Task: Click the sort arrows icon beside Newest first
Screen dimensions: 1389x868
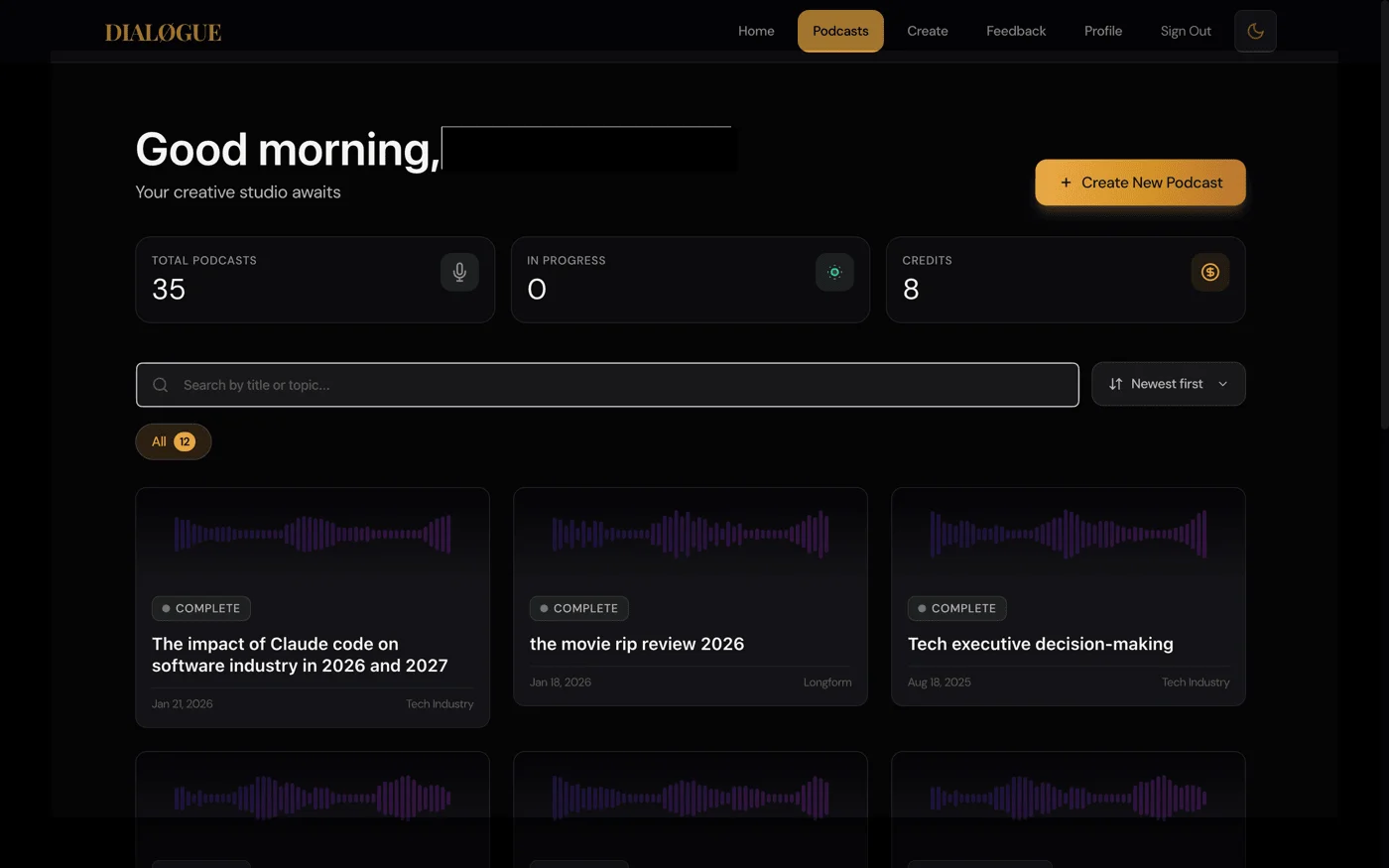Action: click(x=1115, y=384)
